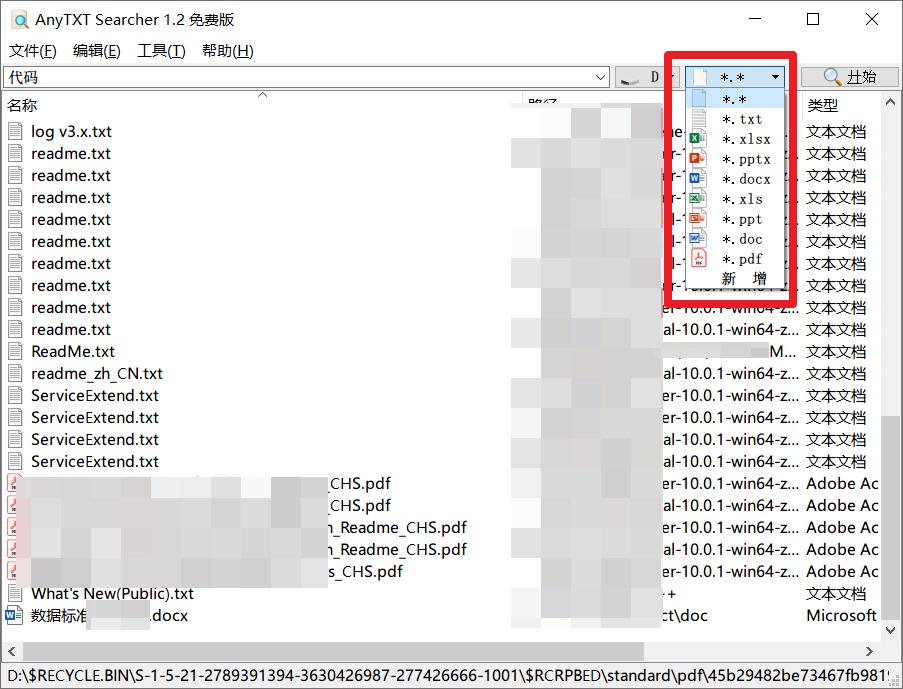Screen dimensions: 903x689
Task: Select 新增 to add a file type
Action: point(735,279)
